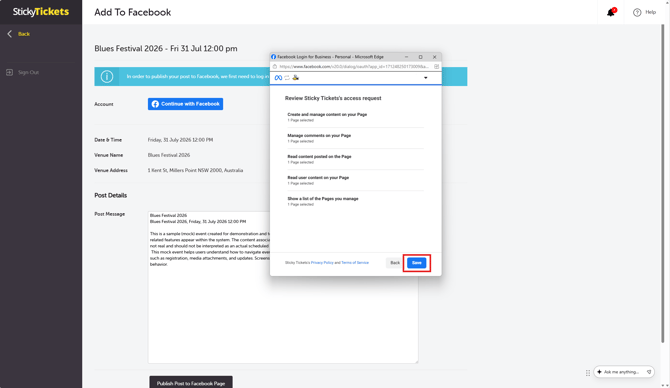Click the Facebook popup URL address bar
Image resolution: width=670 pixels, height=388 pixels.
coord(354,67)
